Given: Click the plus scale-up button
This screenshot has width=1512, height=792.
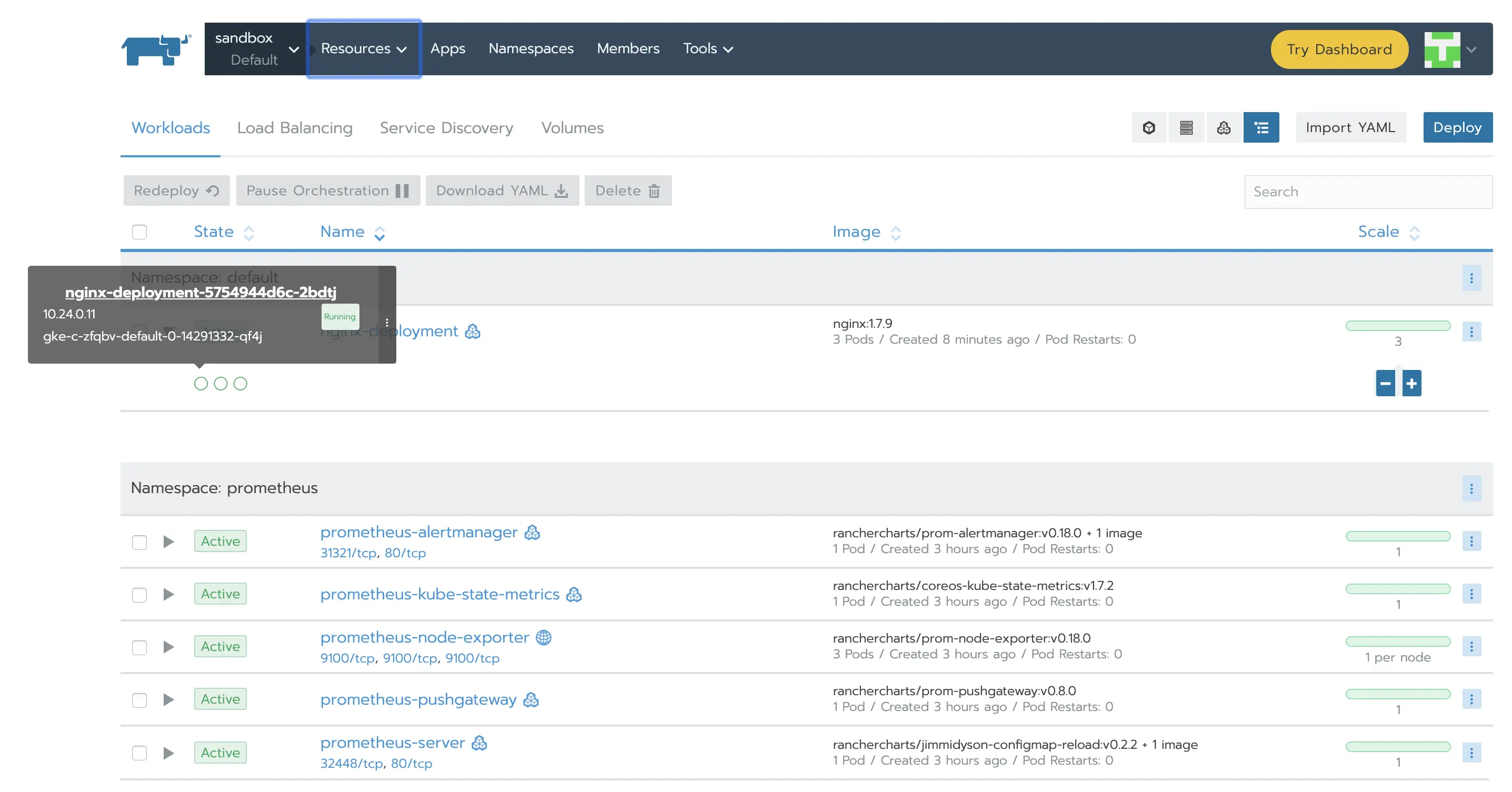Looking at the screenshot, I should tap(1411, 384).
